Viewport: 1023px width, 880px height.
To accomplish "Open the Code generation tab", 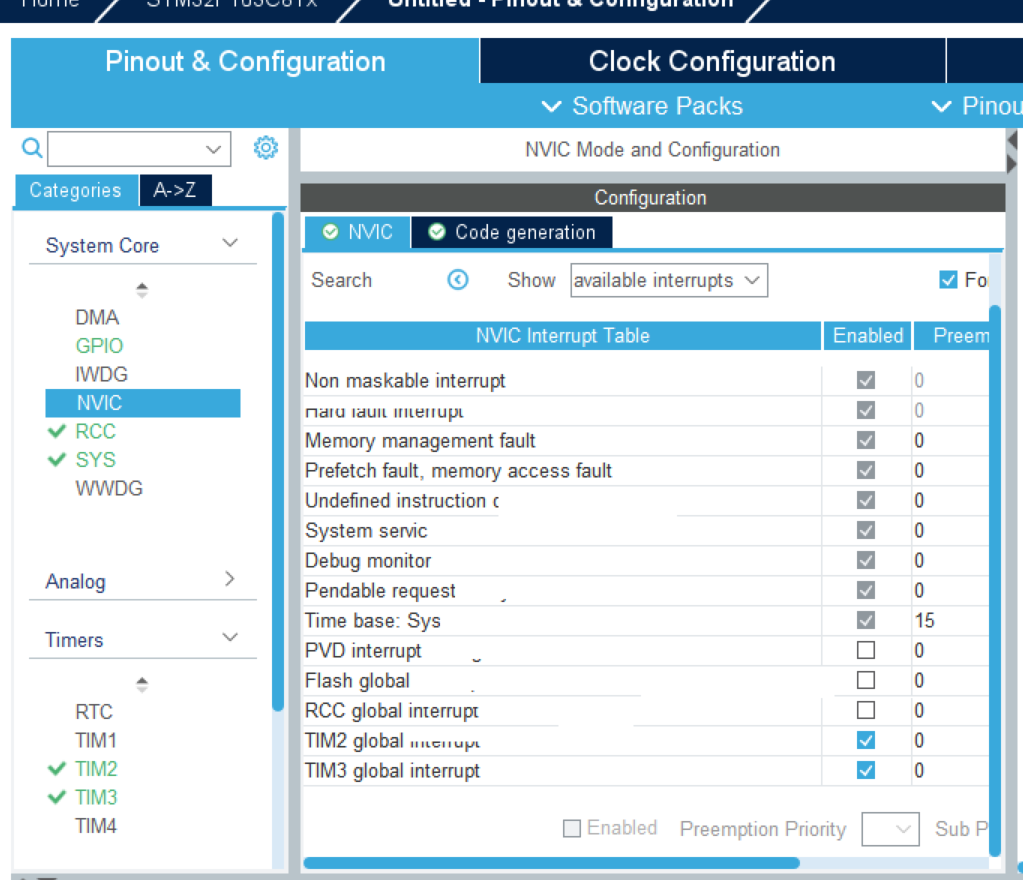I will [512, 232].
